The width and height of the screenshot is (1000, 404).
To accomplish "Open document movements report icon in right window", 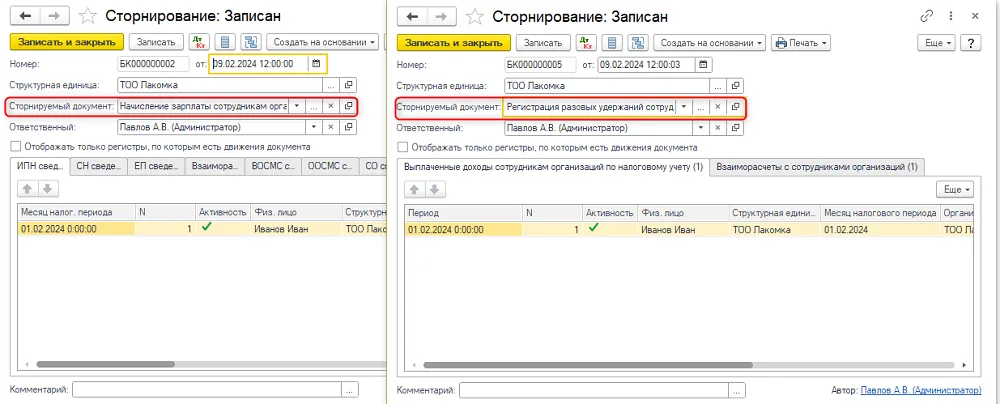I will (x=611, y=43).
